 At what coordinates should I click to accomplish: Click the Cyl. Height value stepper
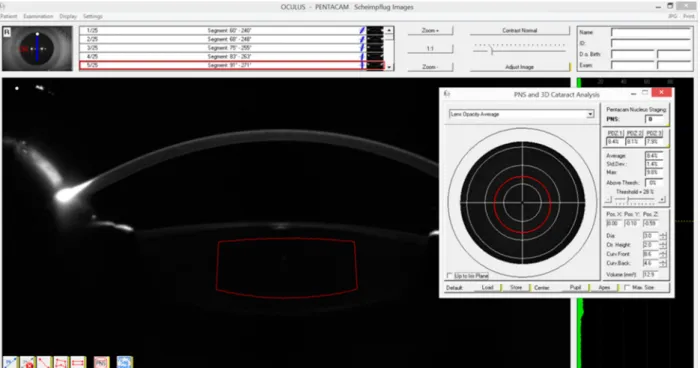tap(663, 245)
